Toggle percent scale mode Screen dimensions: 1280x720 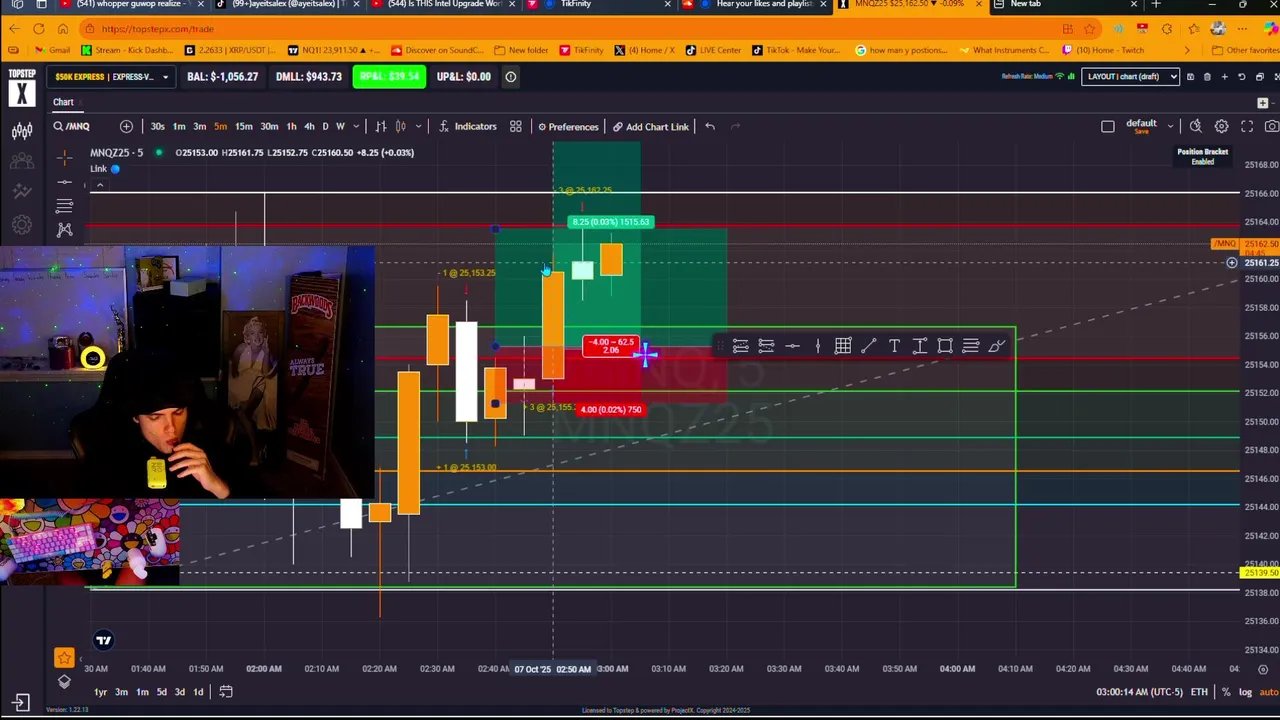pos(1225,692)
